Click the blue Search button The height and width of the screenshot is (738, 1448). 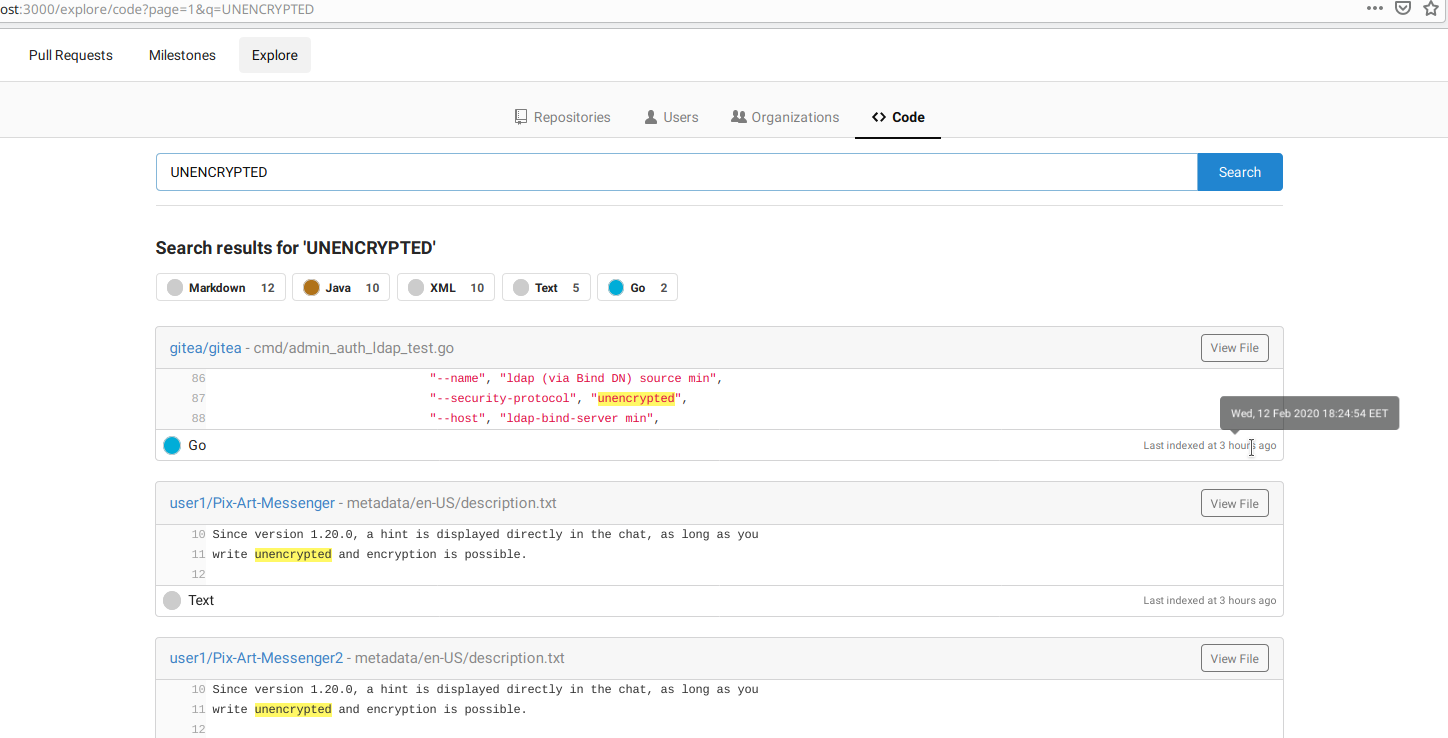point(1240,172)
